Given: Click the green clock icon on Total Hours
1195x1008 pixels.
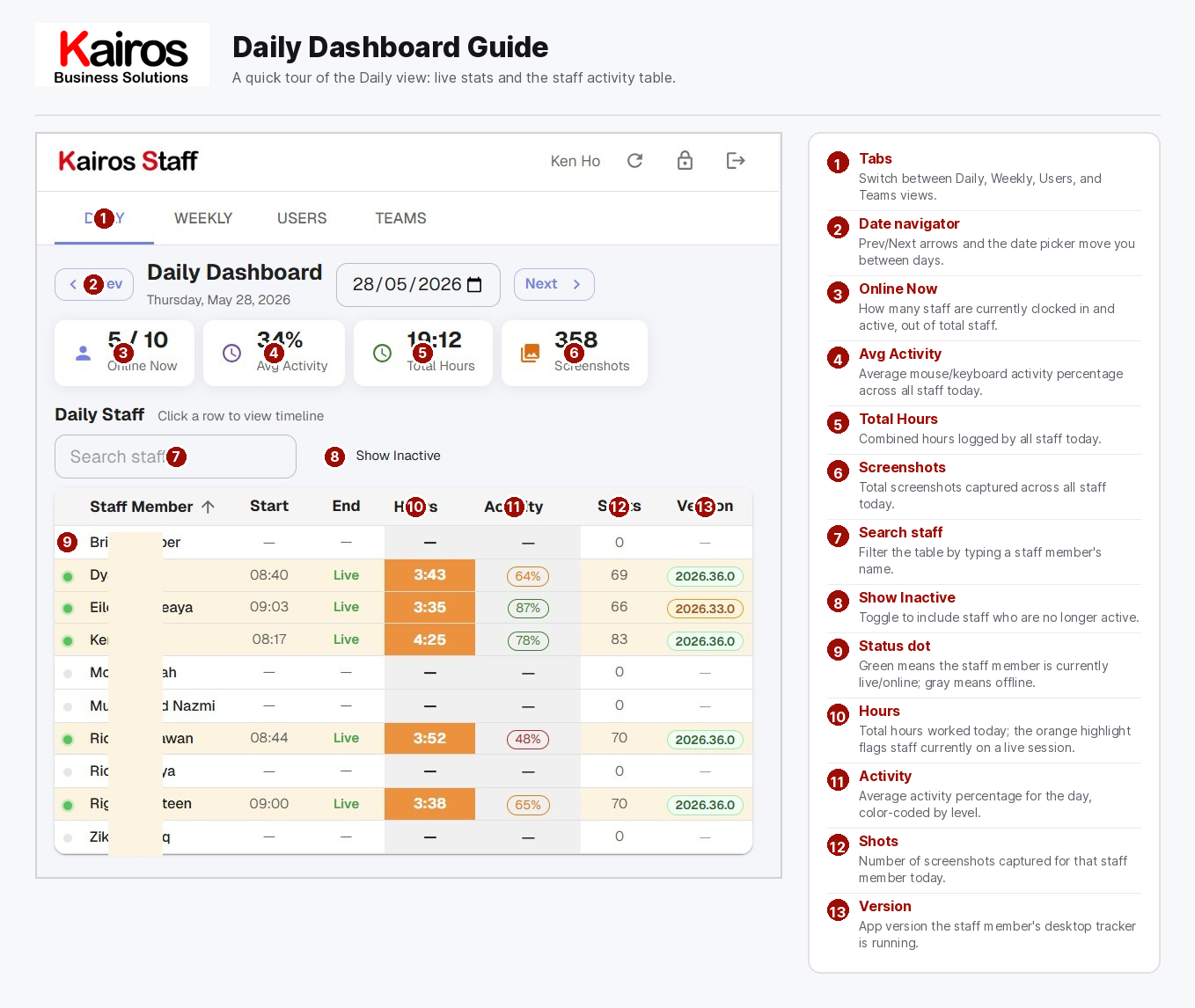Looking at the screenshot, I should (x=382, y=353).
